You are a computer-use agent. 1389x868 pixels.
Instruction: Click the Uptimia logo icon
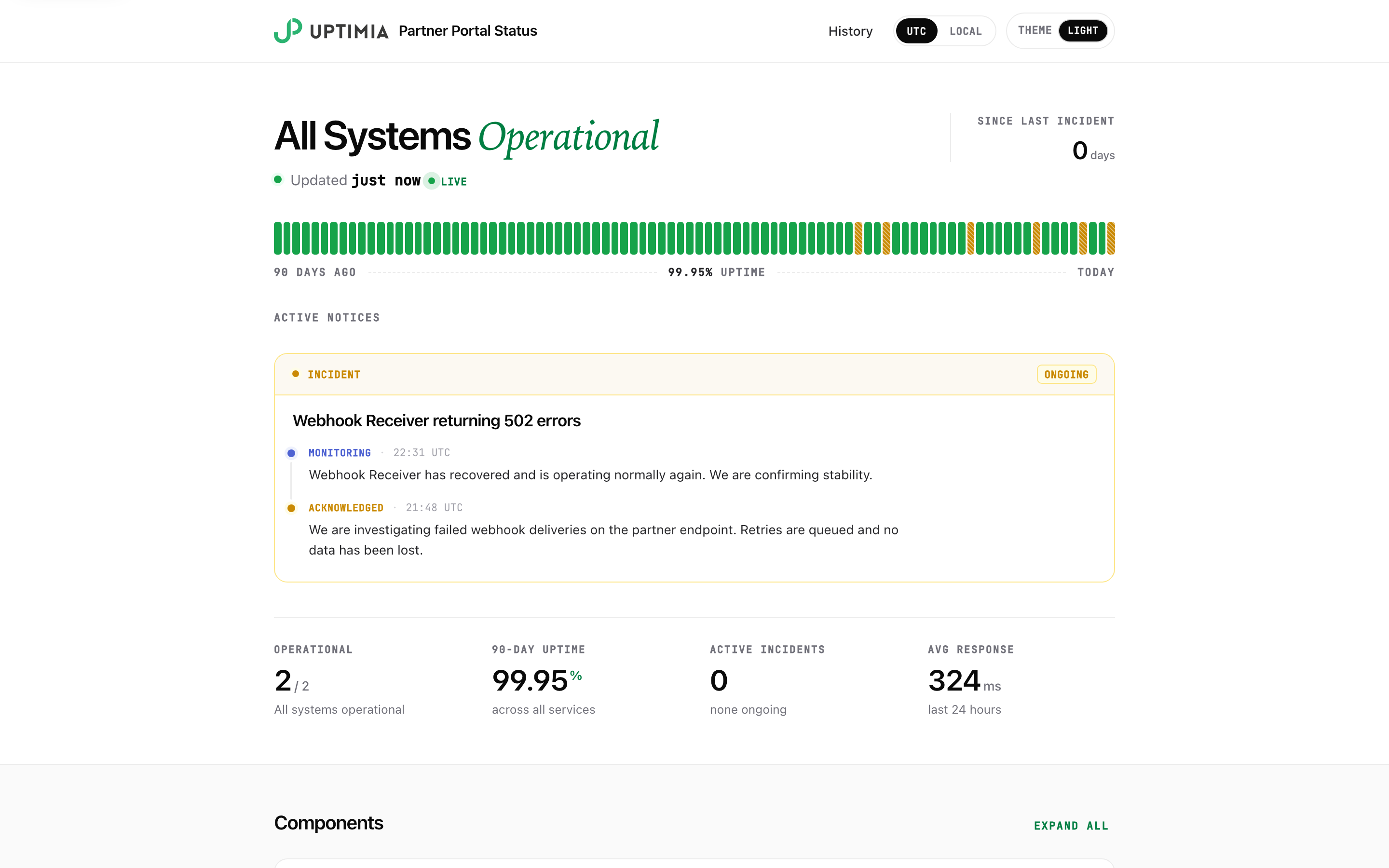pyautogui.click(x=287, y=30)
